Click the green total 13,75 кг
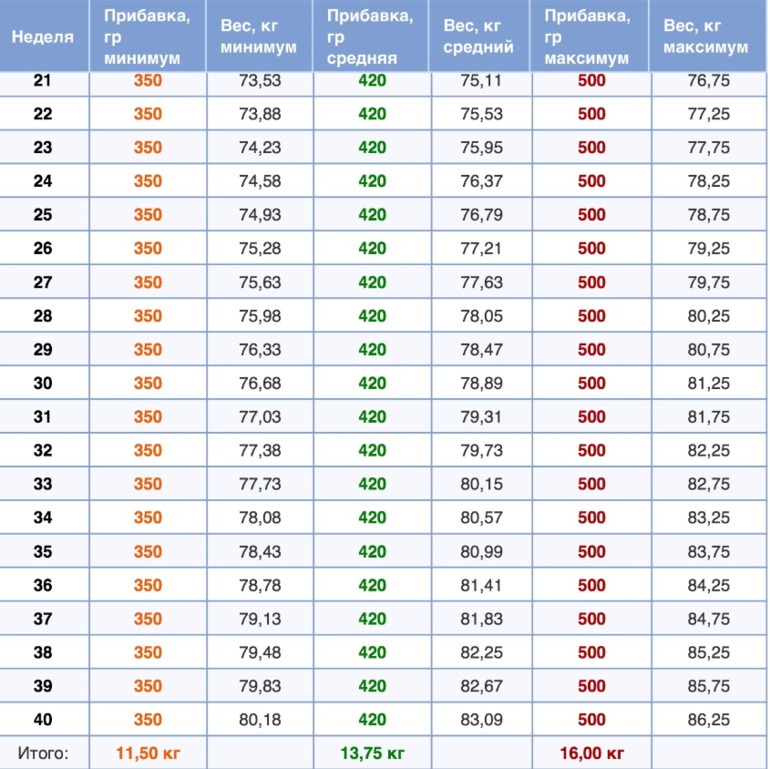Image resolution: width=770 pixels, height=769 pixels. tap(372, 752)
